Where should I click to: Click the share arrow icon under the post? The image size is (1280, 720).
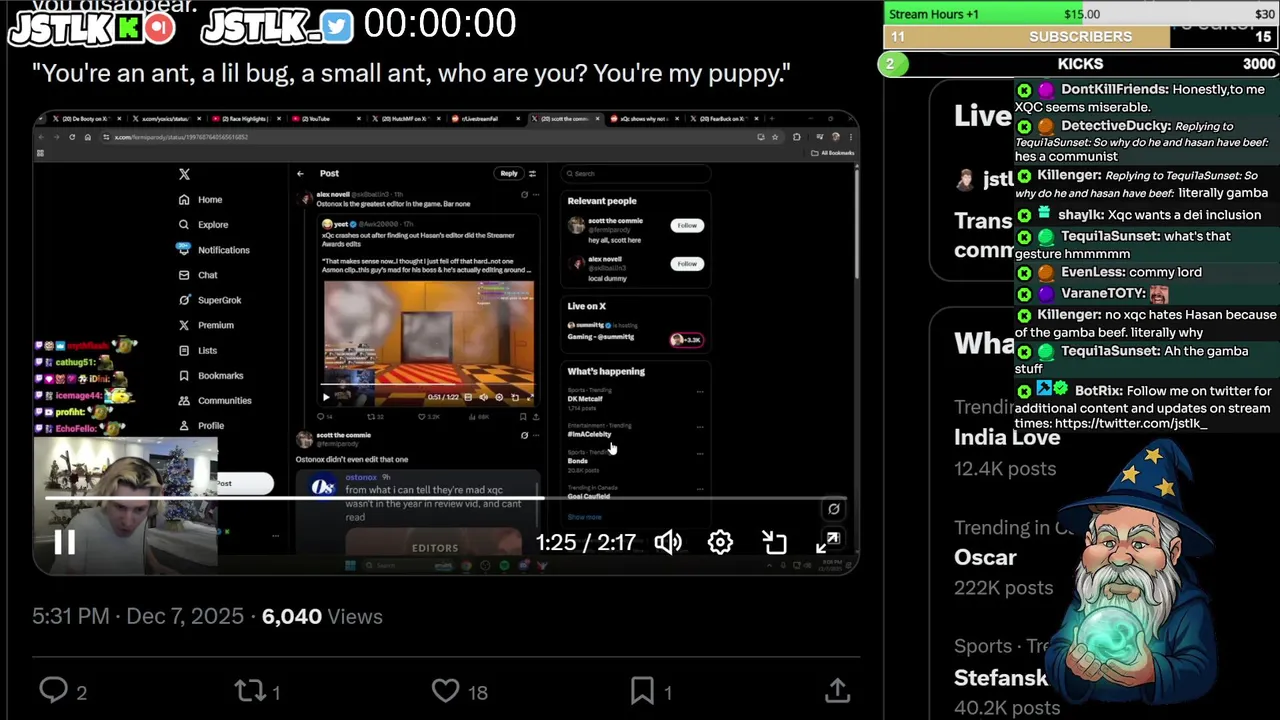point(837,690)
